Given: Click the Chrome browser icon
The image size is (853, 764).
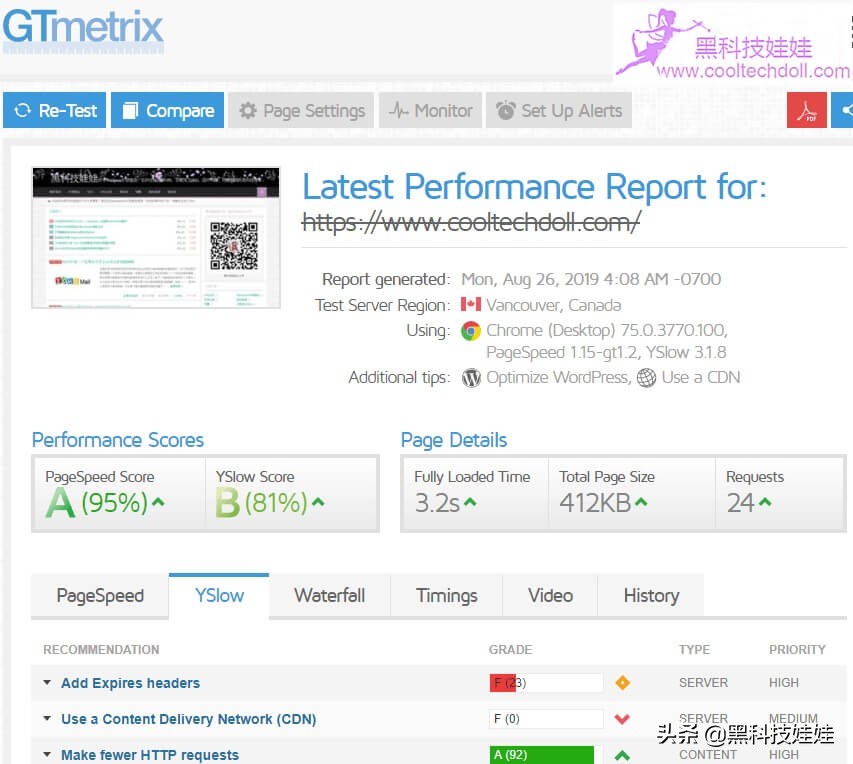Looking at the screenshot, I should point(471,330).
